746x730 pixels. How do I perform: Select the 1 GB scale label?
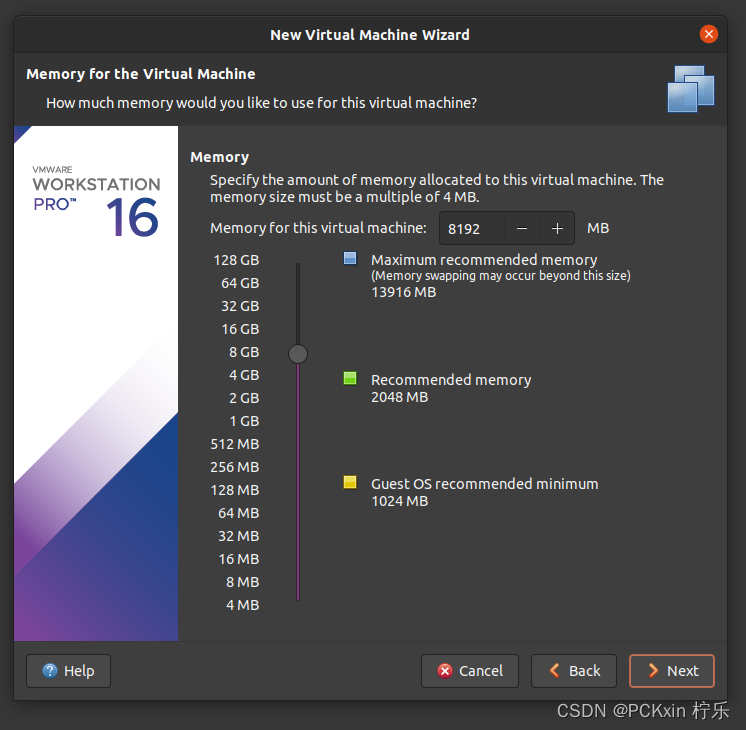[x=244, y=421]
